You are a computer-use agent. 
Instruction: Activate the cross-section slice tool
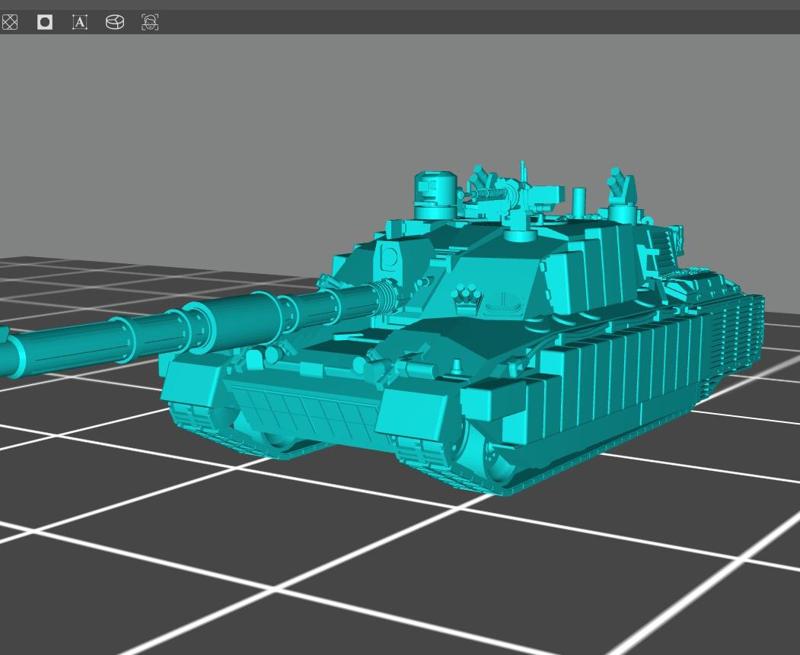point(113,21)
